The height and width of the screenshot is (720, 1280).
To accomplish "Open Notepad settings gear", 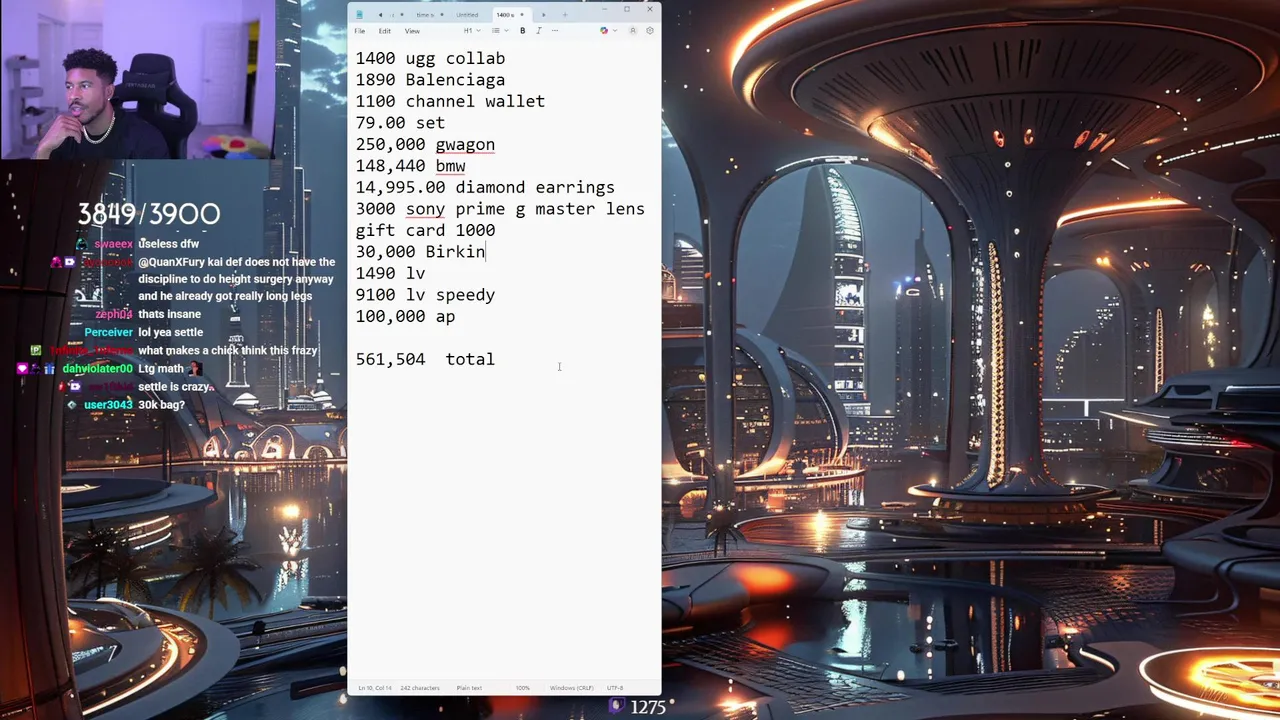I will pos(650,31).
